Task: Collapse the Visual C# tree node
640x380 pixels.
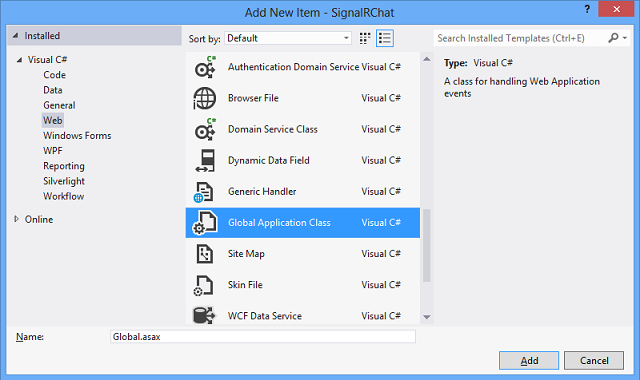Action: pos(19,60)
